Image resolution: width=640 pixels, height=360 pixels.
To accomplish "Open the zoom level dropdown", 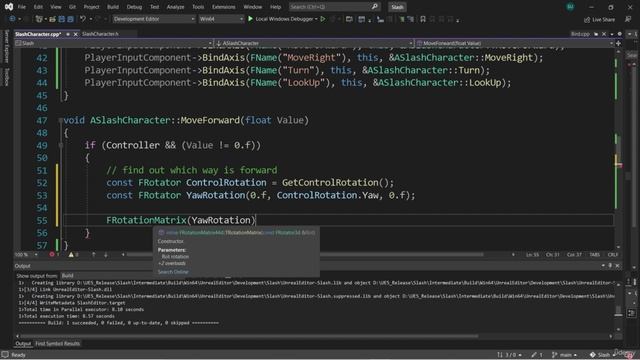I will click(x=26, y=255).
